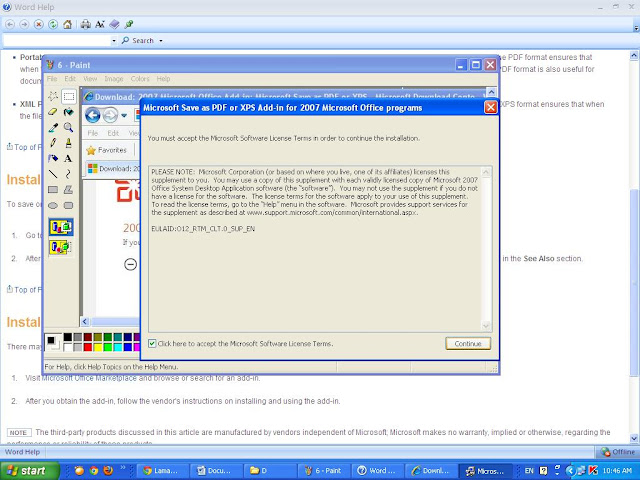Open the Help menu in Paint
This screenshot has height=480, width=640.
tap(163, 79)
